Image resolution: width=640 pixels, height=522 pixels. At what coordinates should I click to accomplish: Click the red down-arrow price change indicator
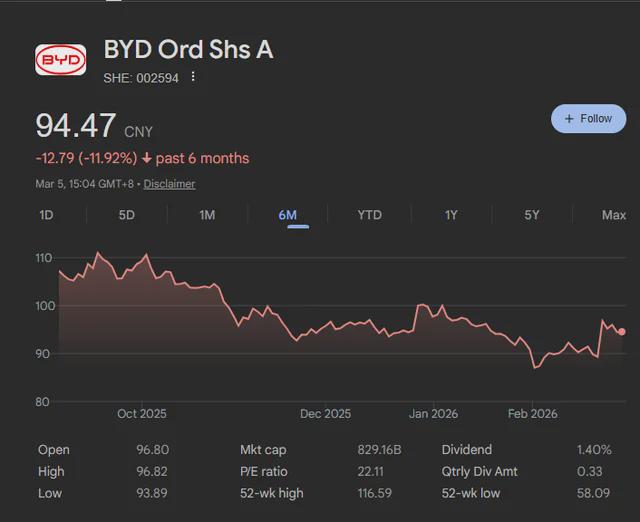point(147,158)
